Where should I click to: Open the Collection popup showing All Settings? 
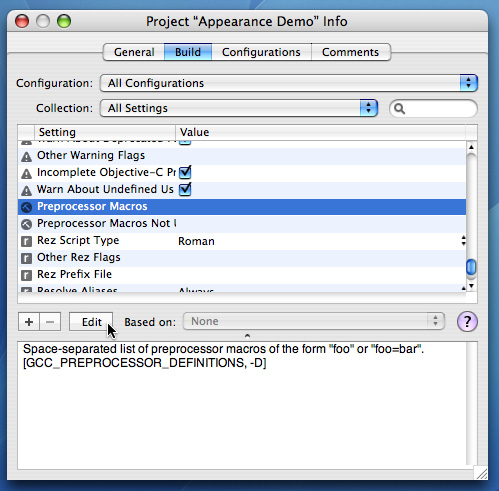(239, 108)
